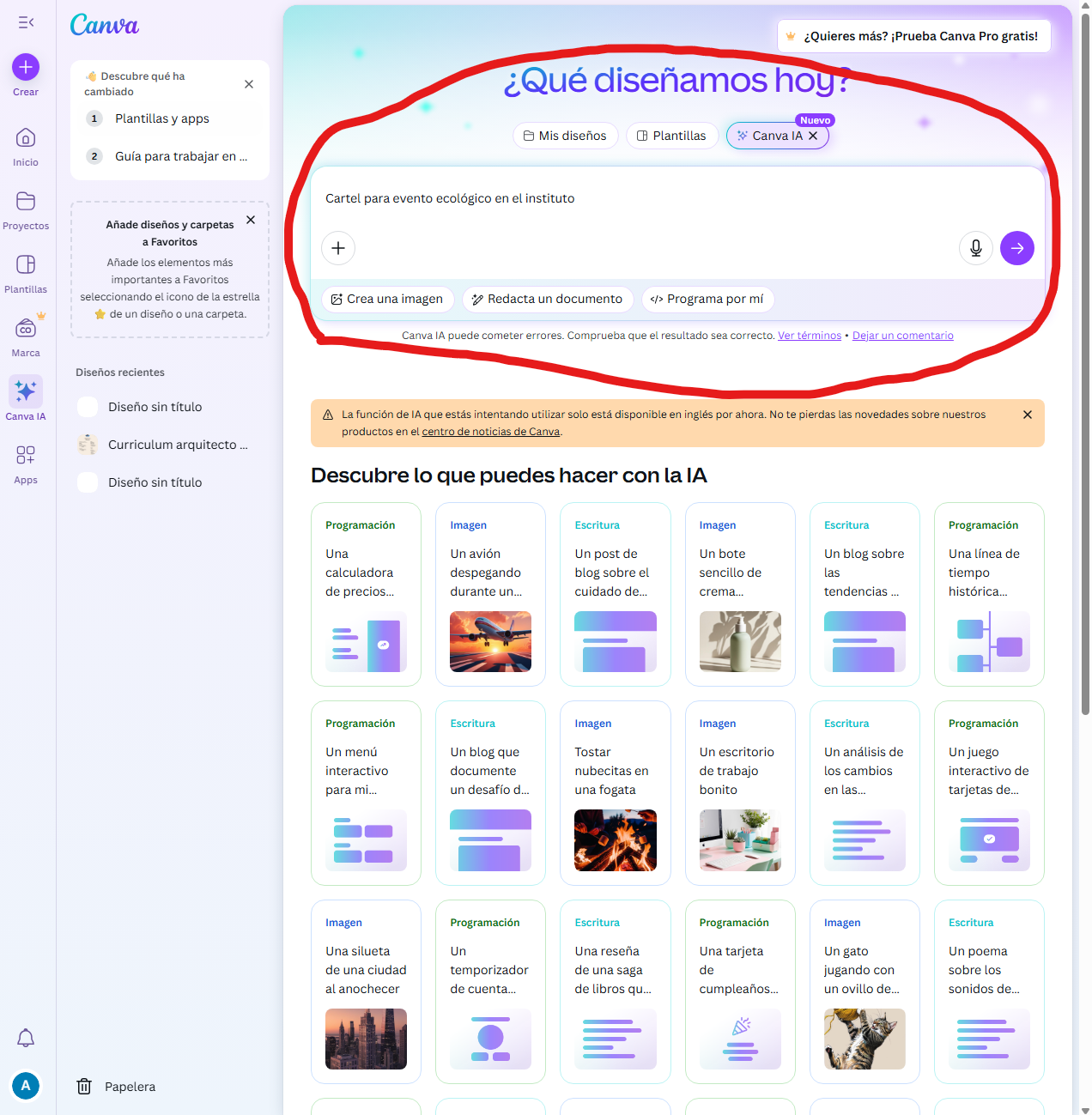
Task: Open 'Un poema sobre los sonidos' card
Action: pyautogui.click(x=989, y=992)
